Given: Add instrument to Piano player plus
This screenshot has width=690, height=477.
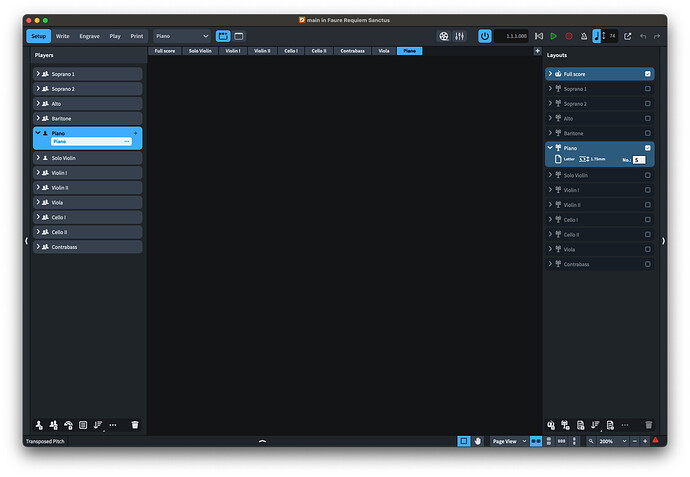Looking at the screenshot, I should 136,133.
